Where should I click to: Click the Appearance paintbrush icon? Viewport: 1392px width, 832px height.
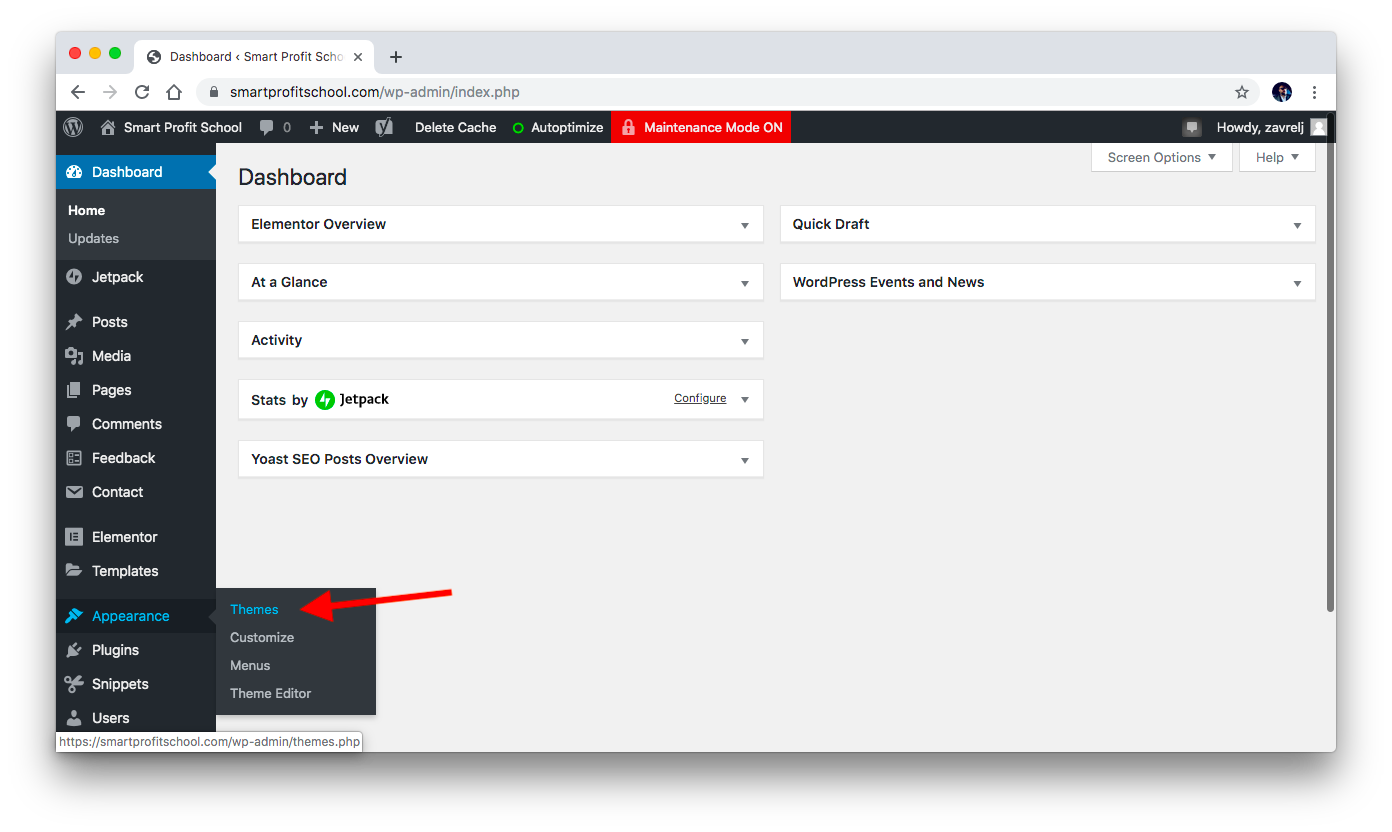[x=74, y=616]
